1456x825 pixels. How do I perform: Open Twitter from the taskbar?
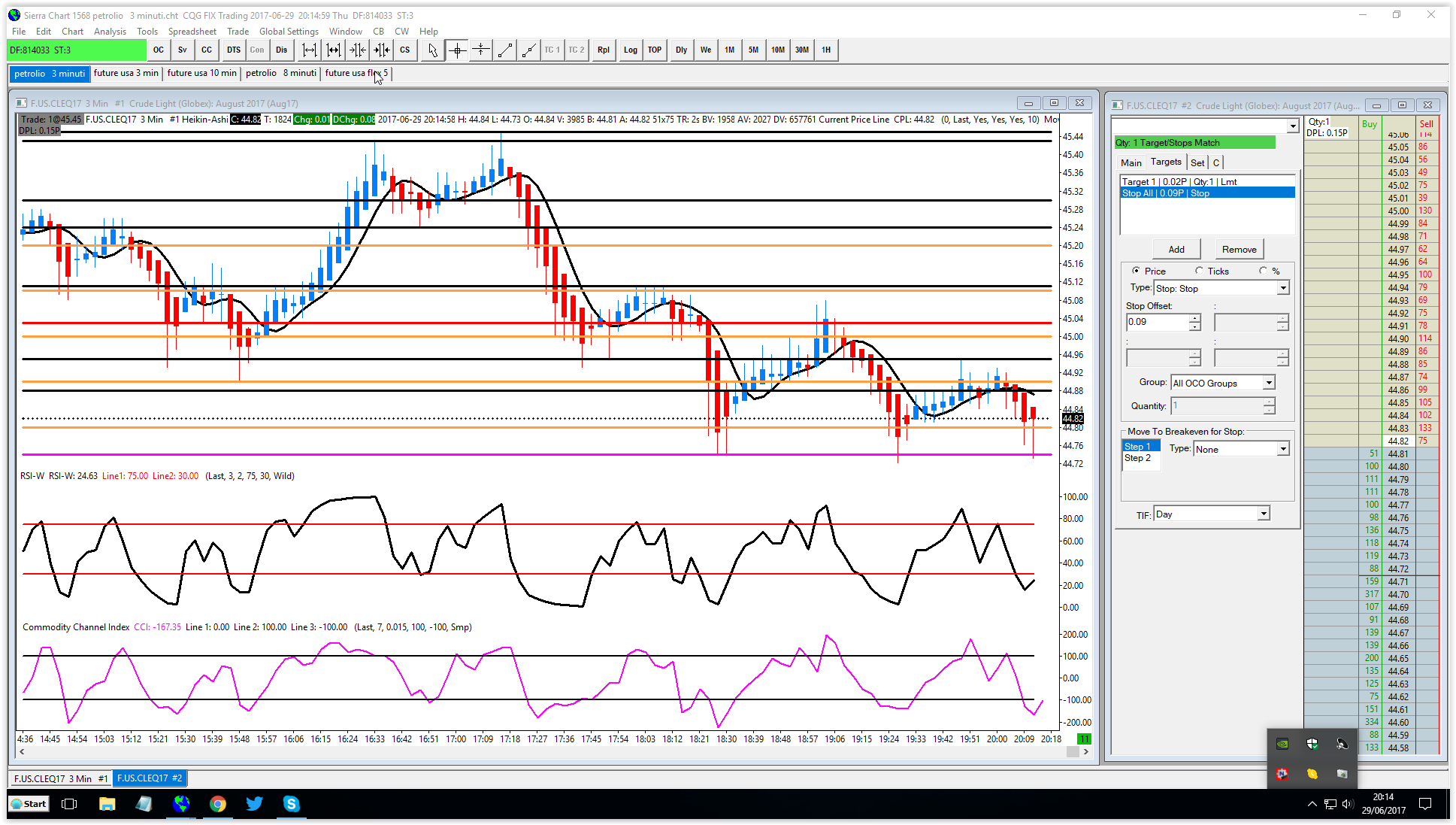coord(254,804)
